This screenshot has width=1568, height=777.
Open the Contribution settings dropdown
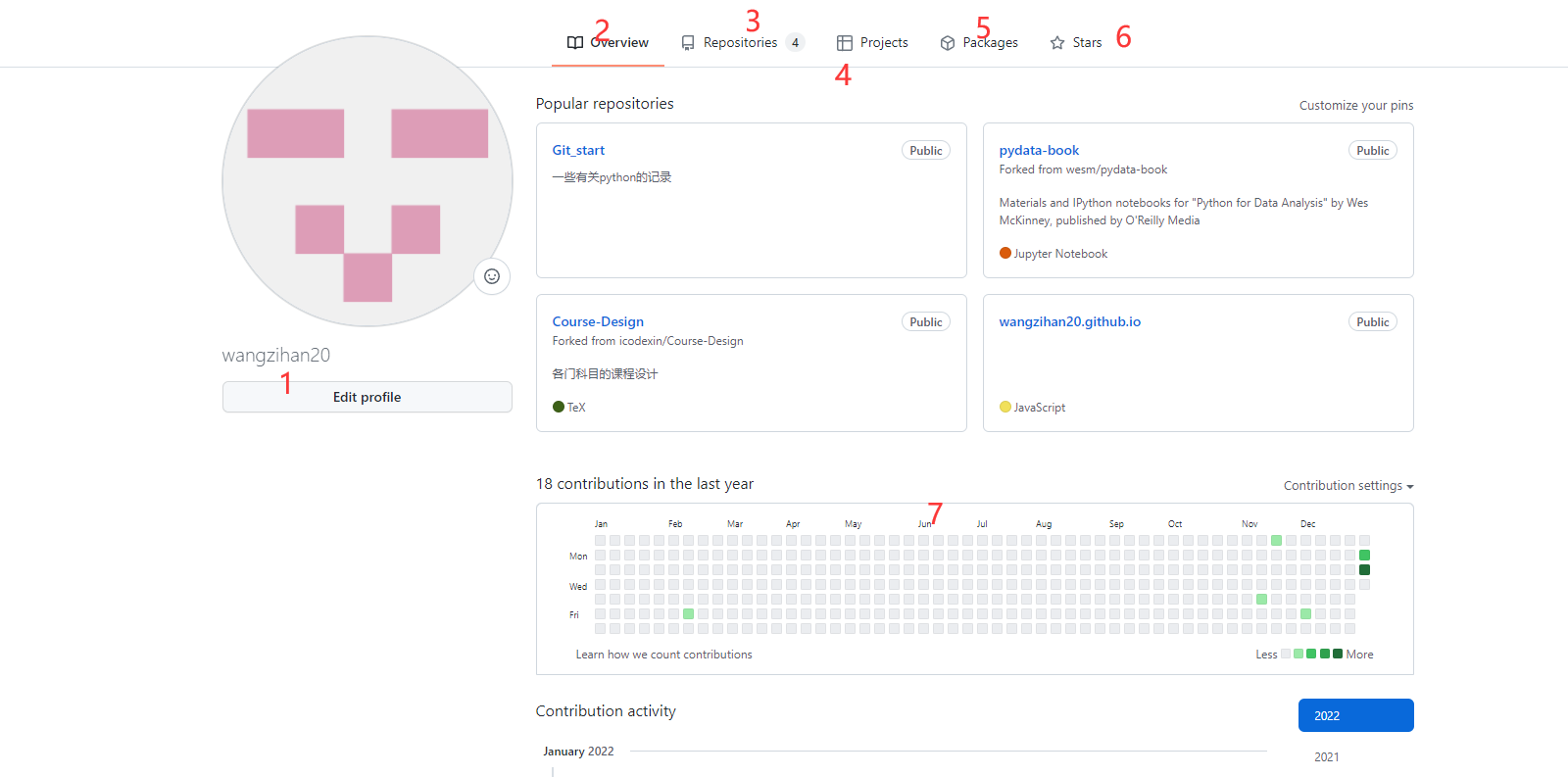click(1348, 486)
